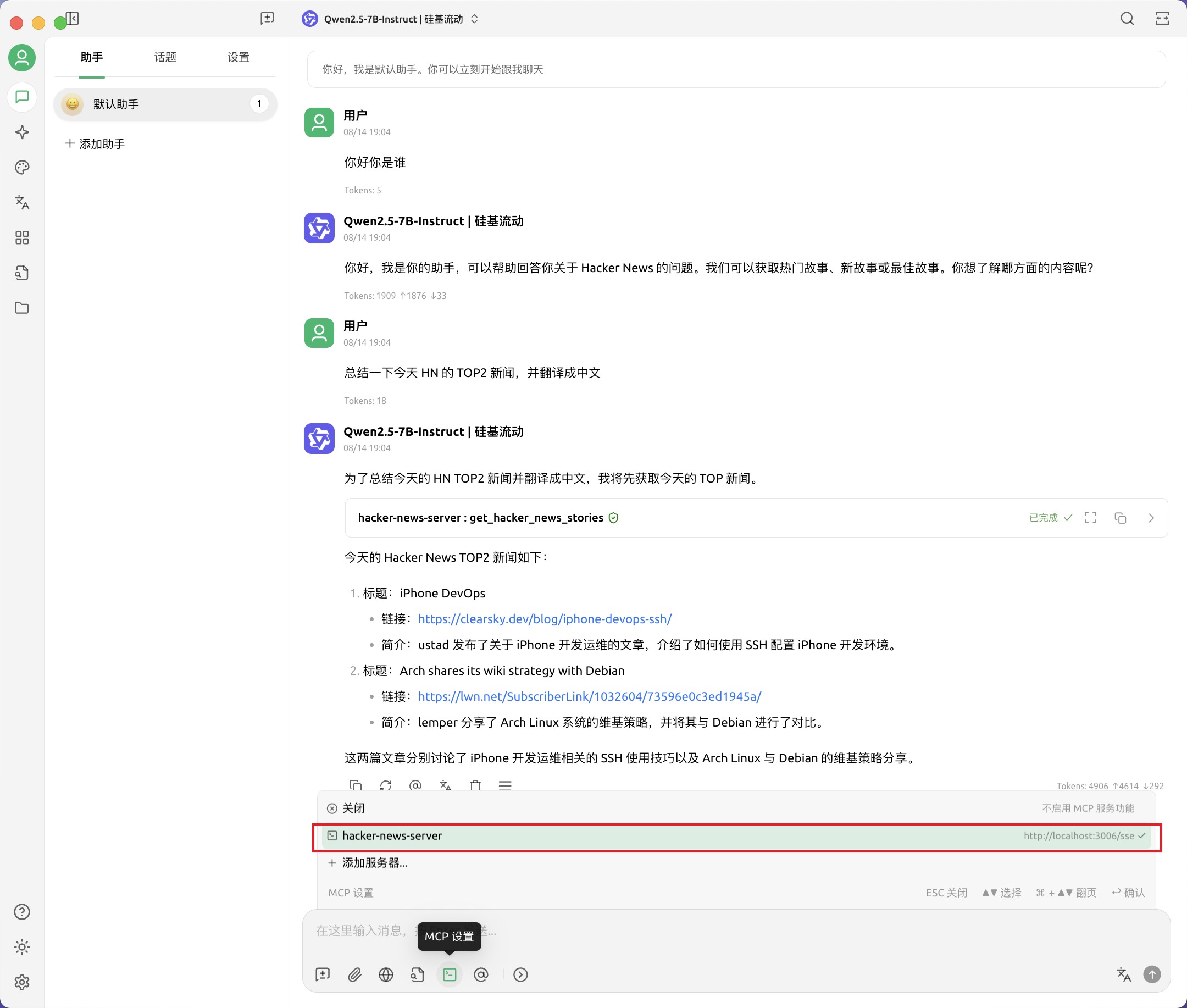Screen dimensions: 1187x1008
Task: Click new topic icon in input toolbar
Action: 323,974
